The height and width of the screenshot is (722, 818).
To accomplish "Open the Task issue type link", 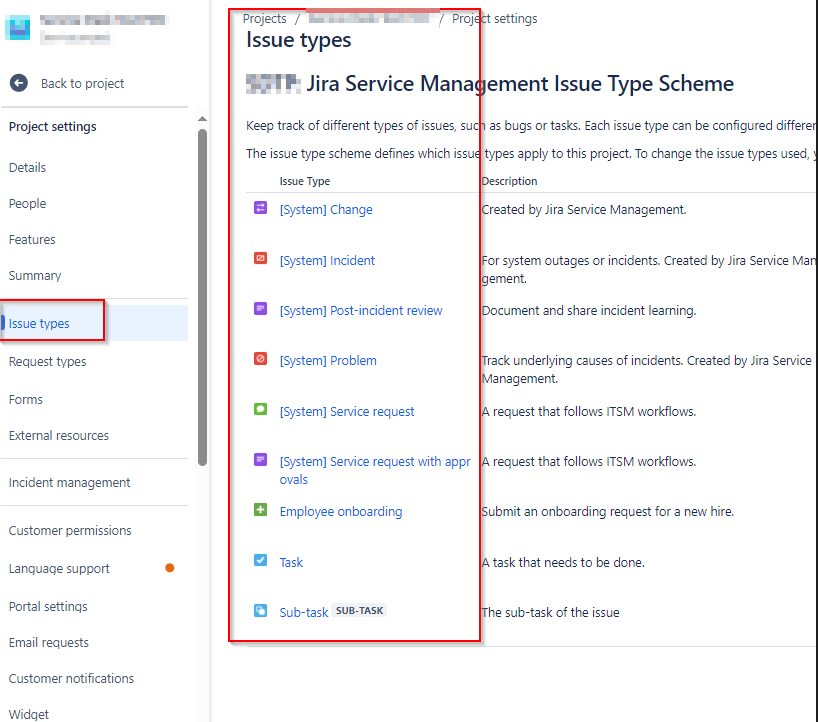I will point(291,562).
